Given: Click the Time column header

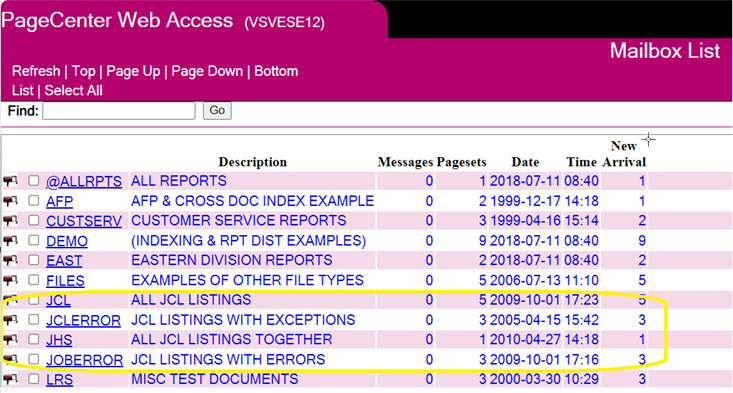Looking at the screenshot, I should (581, 162).
